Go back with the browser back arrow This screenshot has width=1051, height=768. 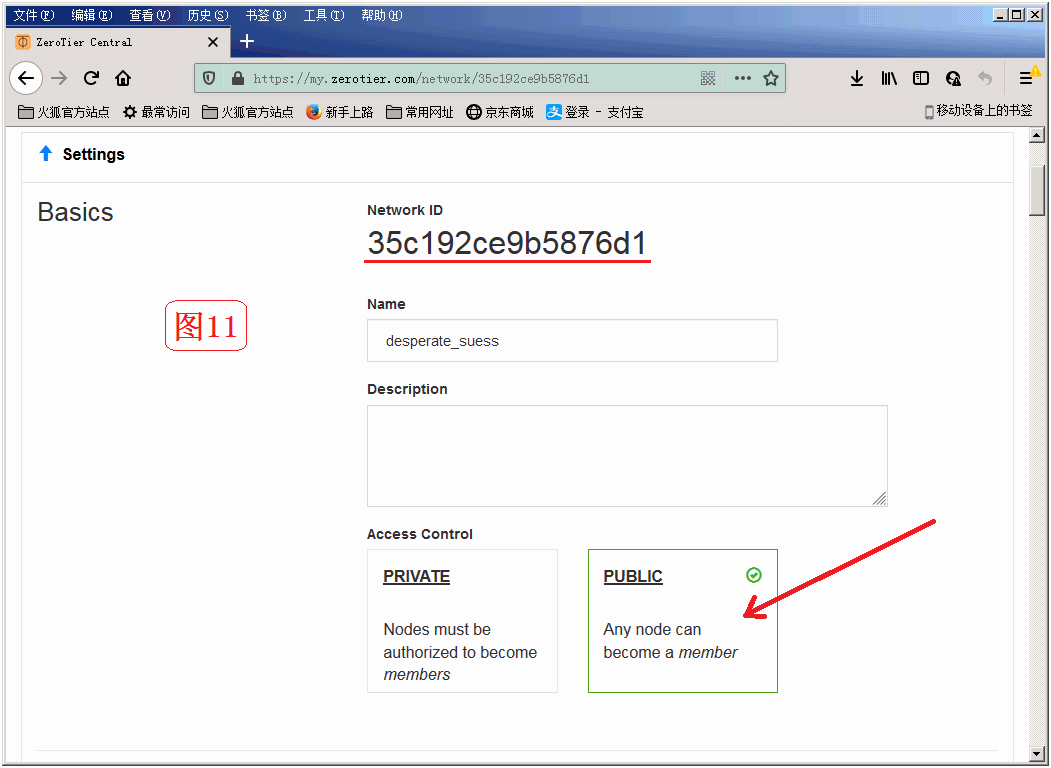click(x=26, y=78)
